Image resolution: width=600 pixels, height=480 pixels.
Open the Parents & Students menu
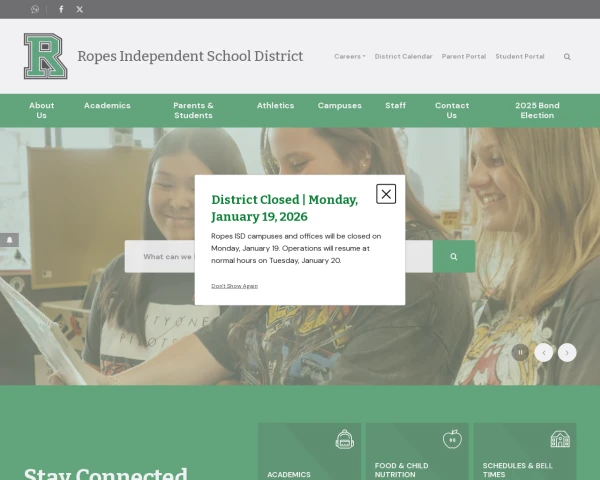[193, 110]
